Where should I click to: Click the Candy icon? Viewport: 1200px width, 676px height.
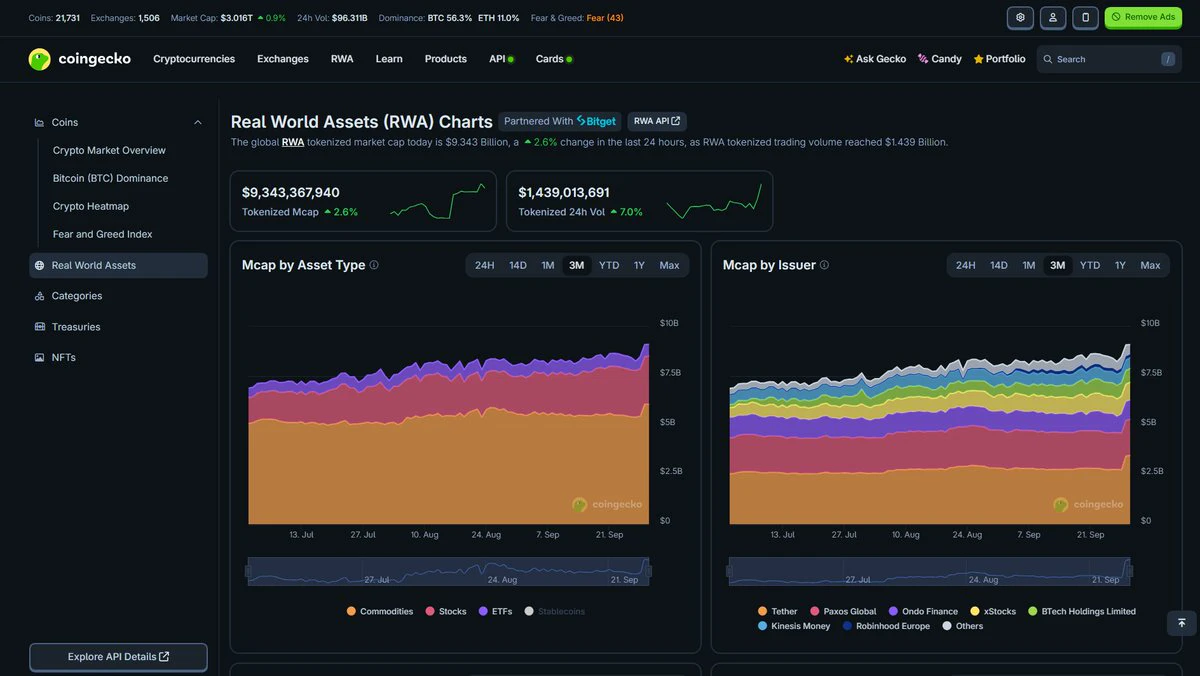click(x=923, y=59)
